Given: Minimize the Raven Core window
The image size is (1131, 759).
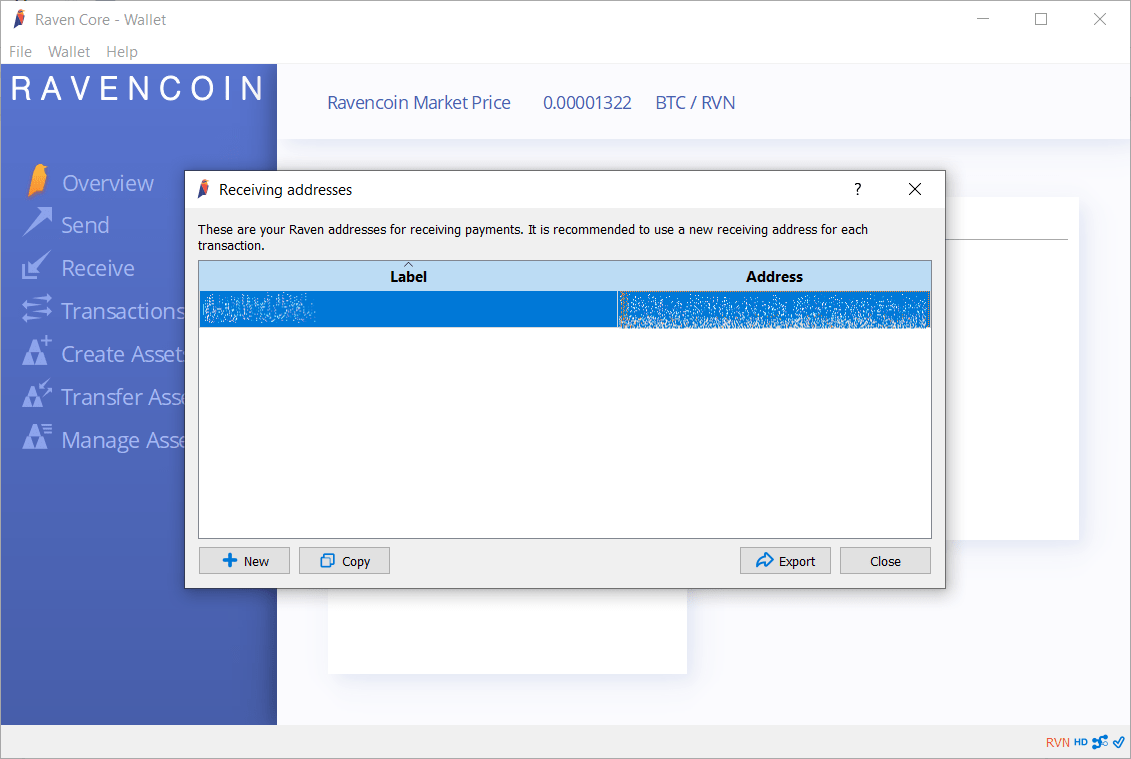Looking at the screenshot, I should pos(982,19).
